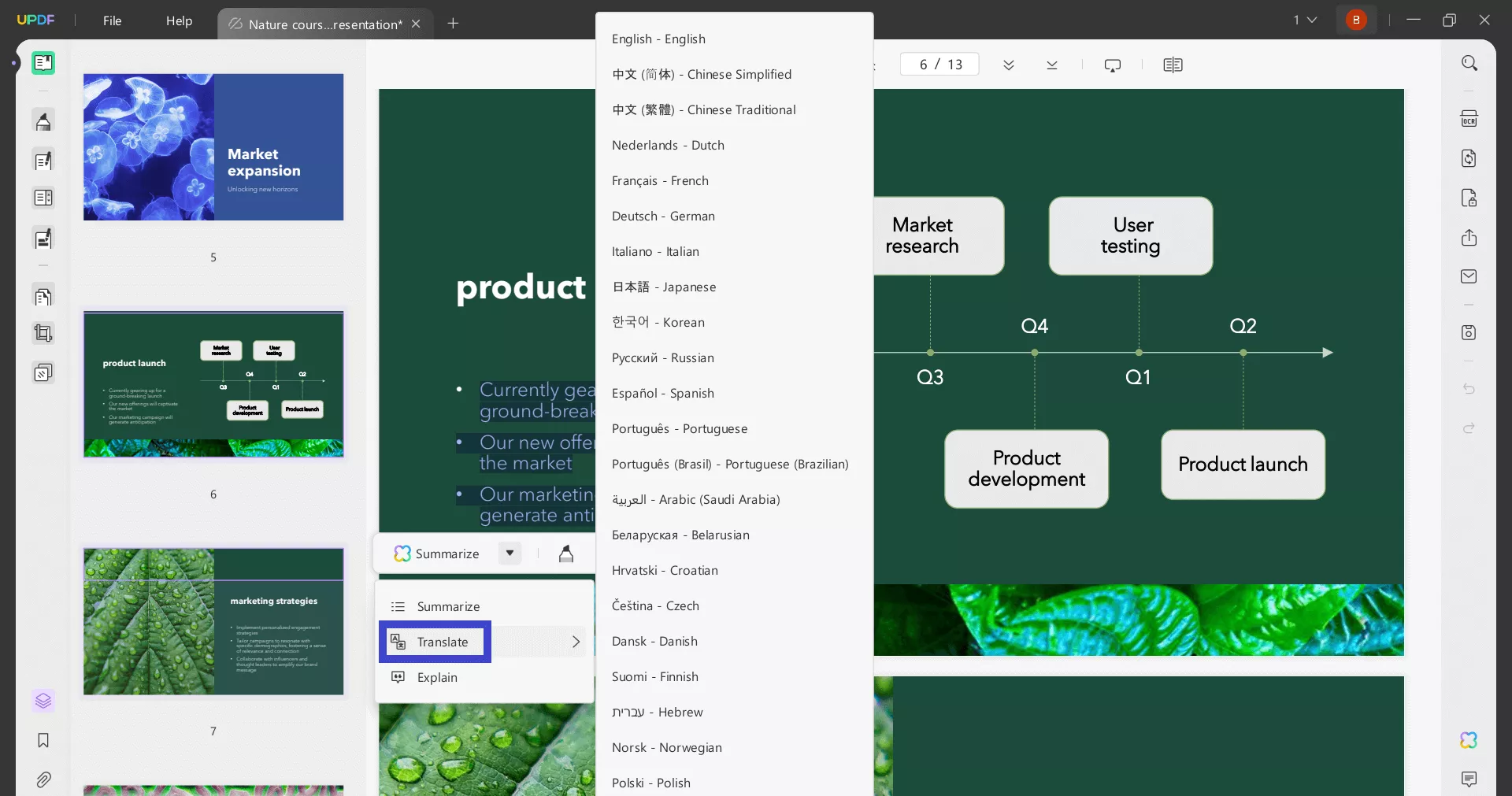Open the search tool in right sidebar
Image resolution: width=1512 pixels, height=796 pixels.
1469,63
